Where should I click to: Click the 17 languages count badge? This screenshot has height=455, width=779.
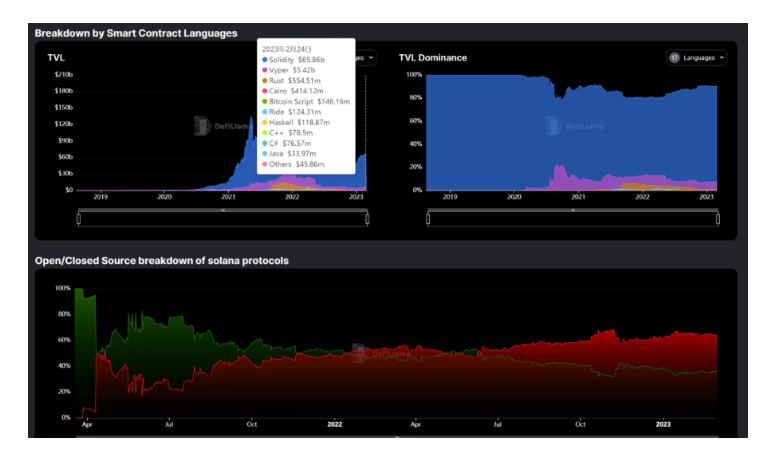coord(674,58)
